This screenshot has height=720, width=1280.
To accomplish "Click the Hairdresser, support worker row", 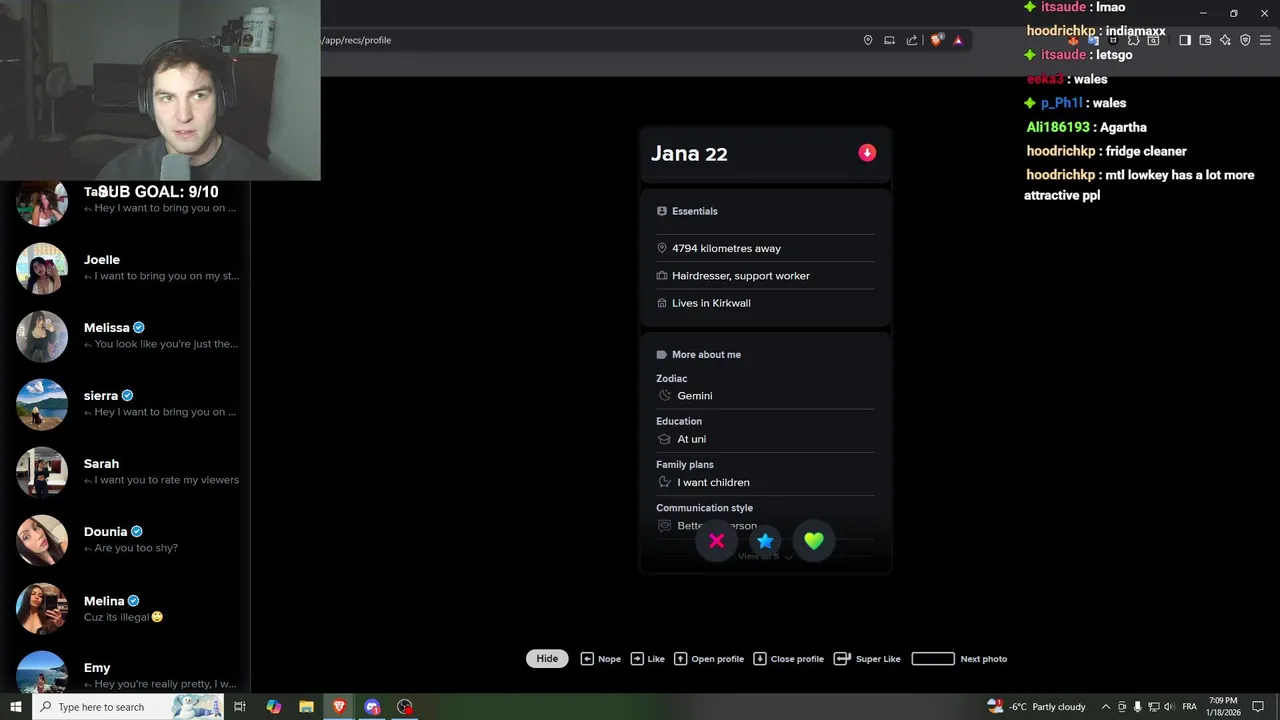I will click(765, 276).
